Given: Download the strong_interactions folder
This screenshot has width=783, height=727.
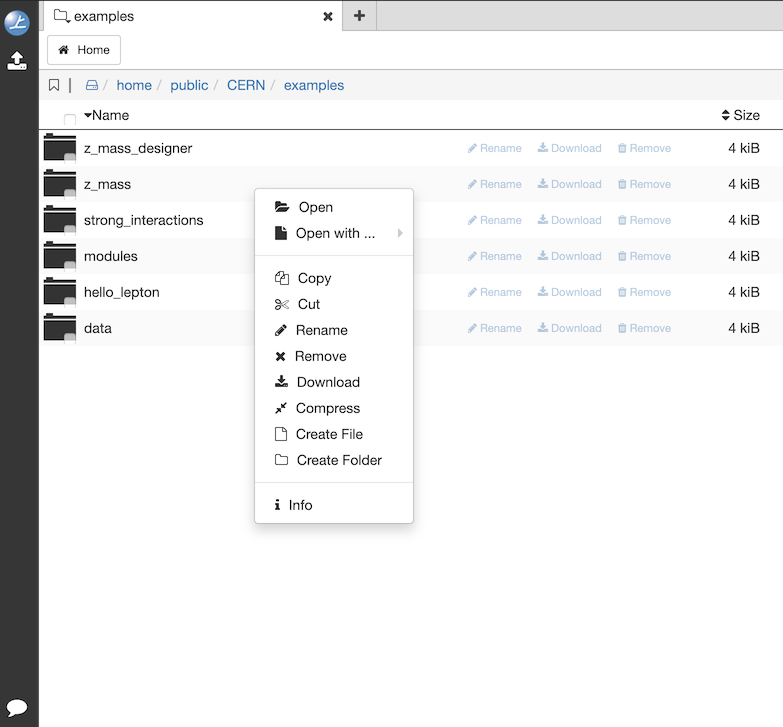Looking at the screenshot, I should click(569, 220).
